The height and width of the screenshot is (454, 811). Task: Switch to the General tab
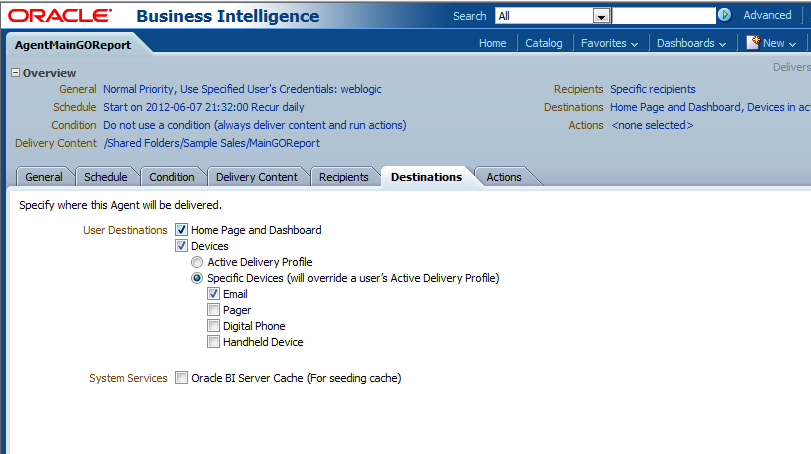(x=44, y=177)
